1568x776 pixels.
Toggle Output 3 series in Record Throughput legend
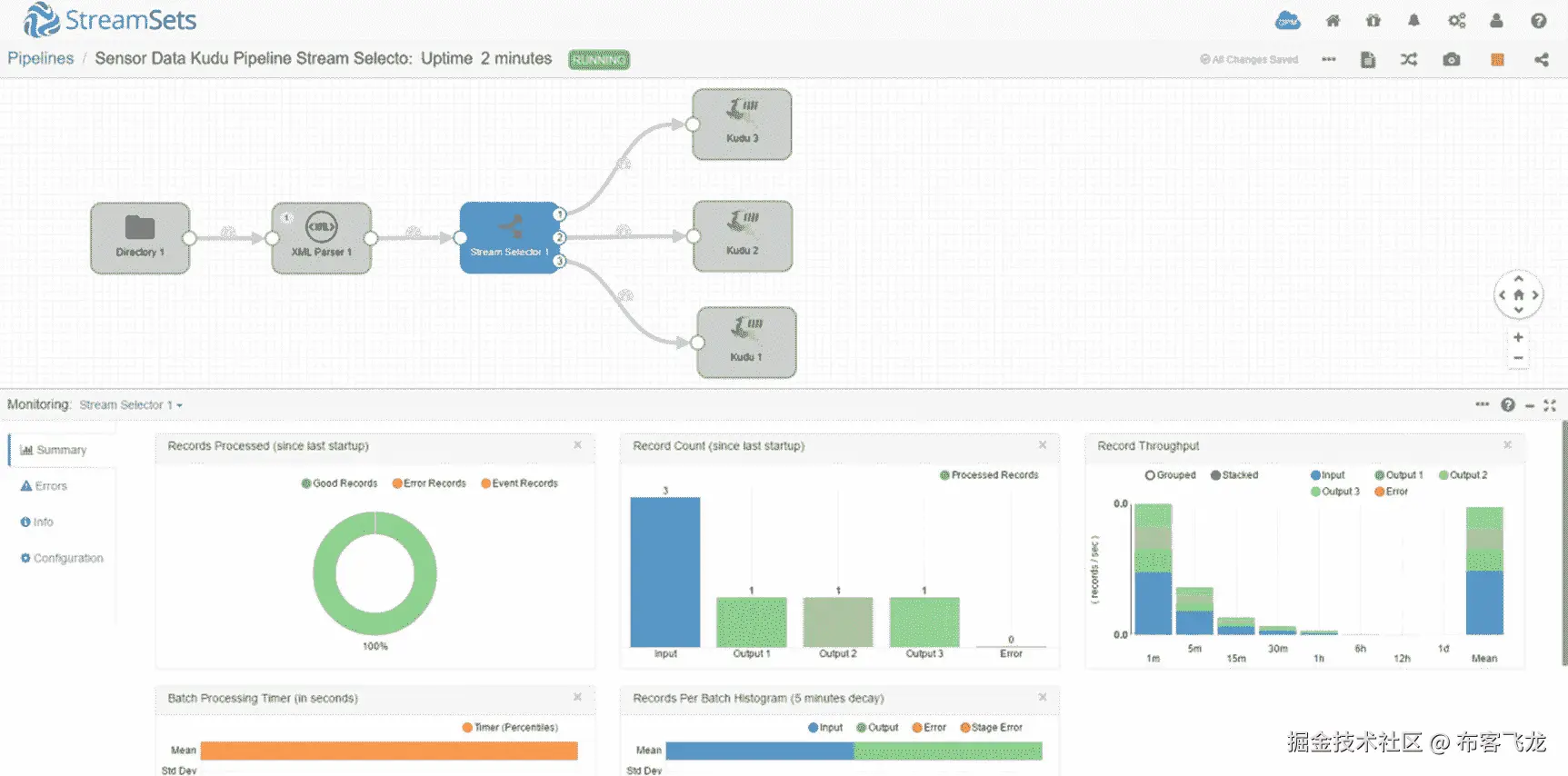tap(1335, 492)
